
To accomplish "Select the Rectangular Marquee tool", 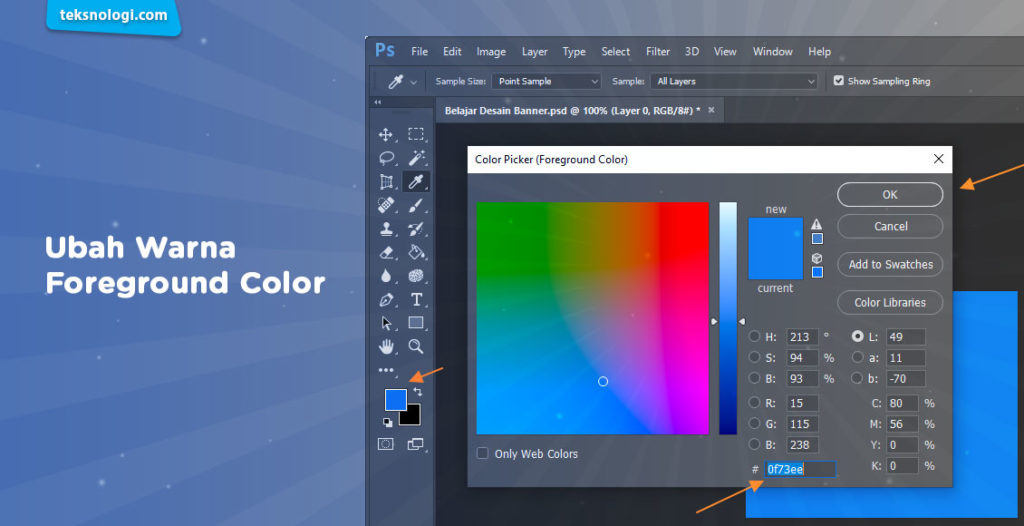I will (x=416, y=135).
